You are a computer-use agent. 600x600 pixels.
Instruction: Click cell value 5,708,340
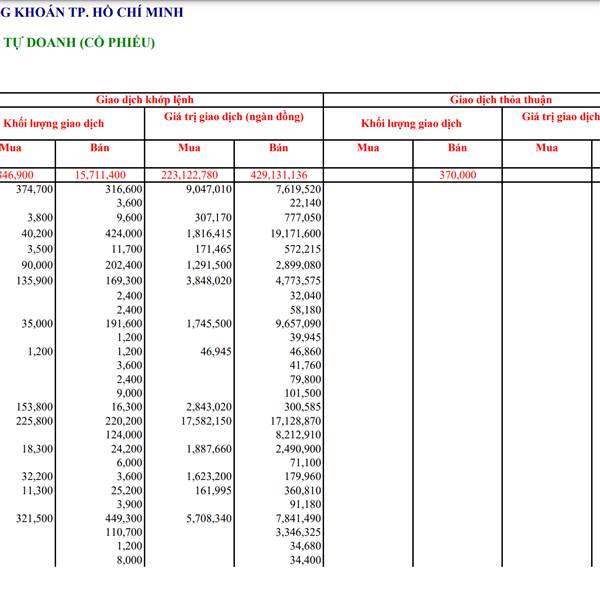coord(209,519)
